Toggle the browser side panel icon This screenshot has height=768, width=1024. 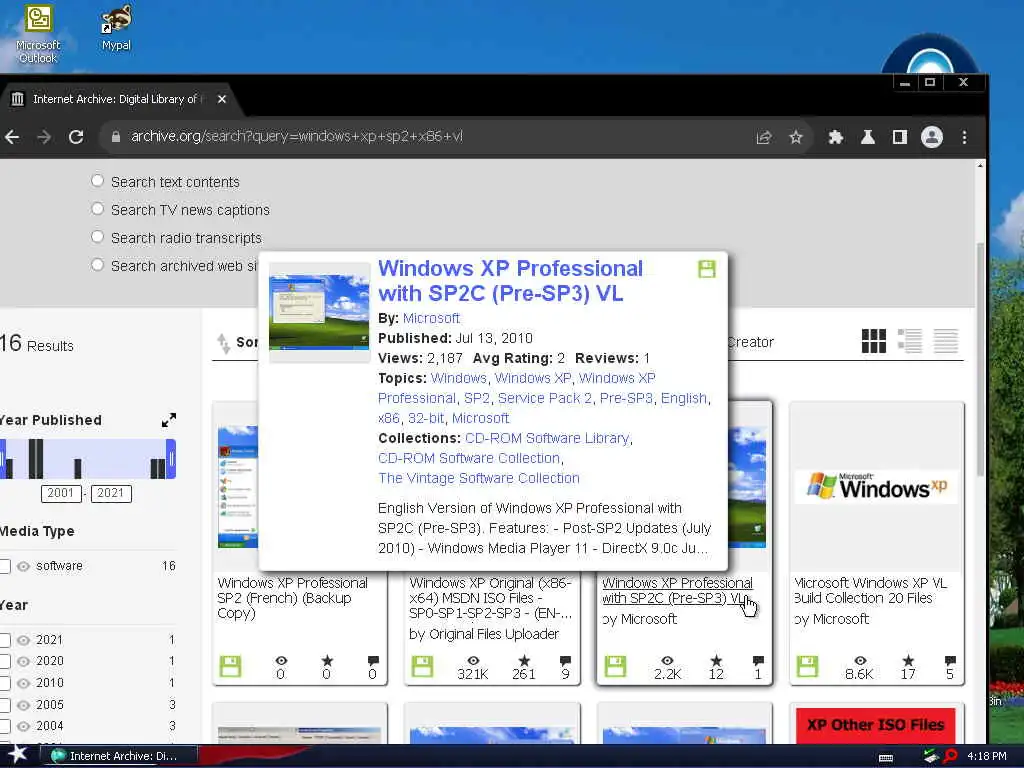coord(900,137)
